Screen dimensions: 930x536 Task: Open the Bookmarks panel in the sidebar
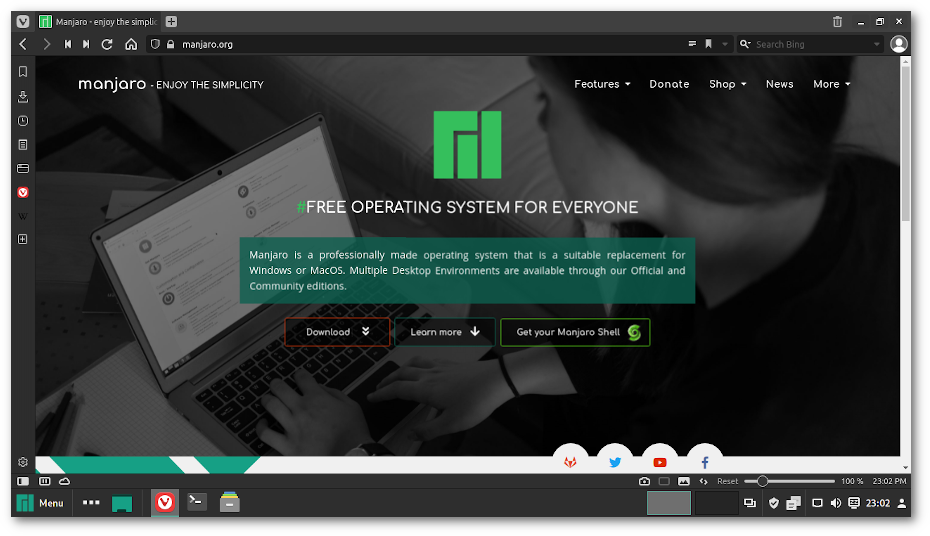tap(23, 72)
